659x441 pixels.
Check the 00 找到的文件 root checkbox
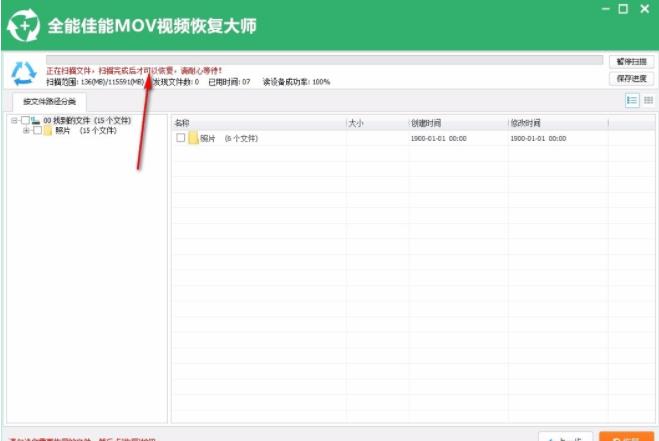(x=25, y=120)
